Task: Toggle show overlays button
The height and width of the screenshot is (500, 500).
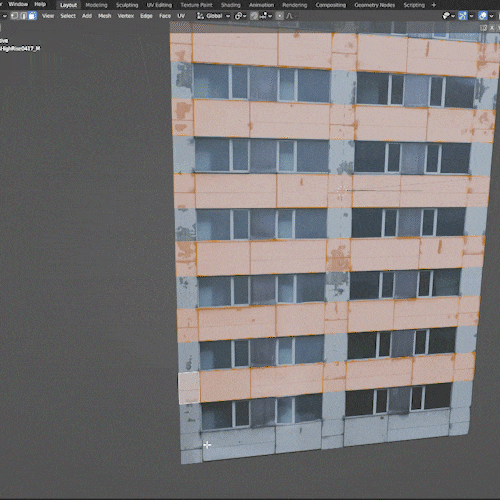Action: click(483, 16)
